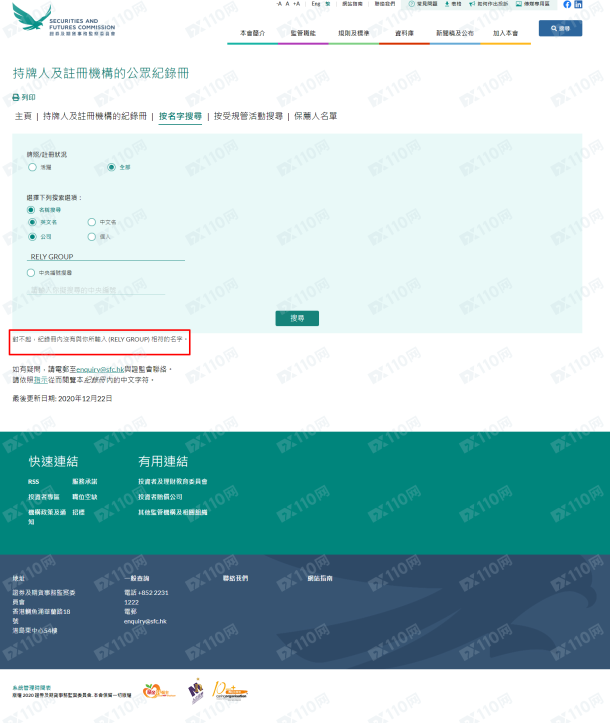Open footer 聯絡我們 link
The image size is (610, 723).
click(x=236, y=578)
